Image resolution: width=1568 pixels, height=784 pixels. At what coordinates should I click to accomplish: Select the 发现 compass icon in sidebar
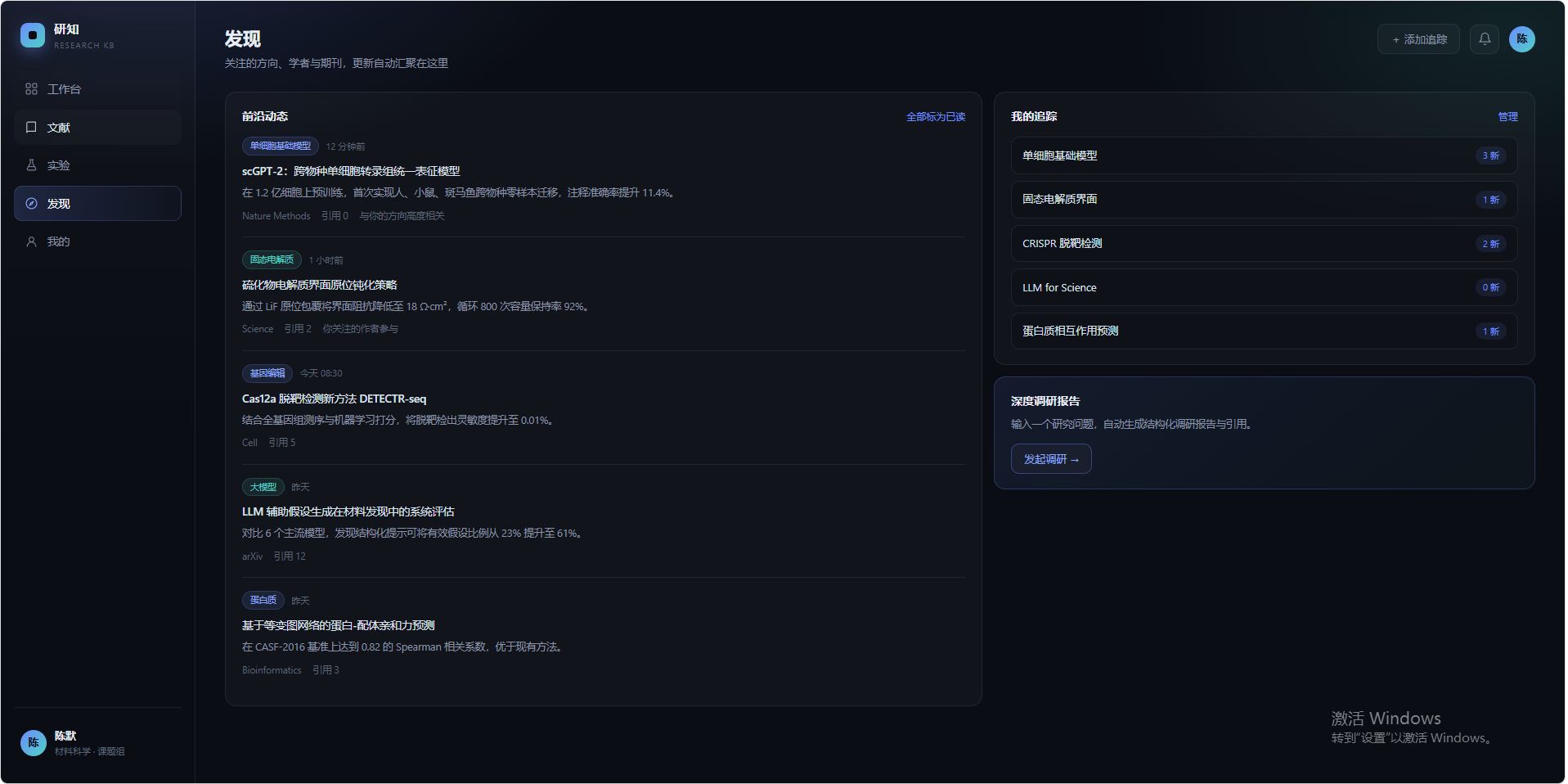tap(31, 203)
